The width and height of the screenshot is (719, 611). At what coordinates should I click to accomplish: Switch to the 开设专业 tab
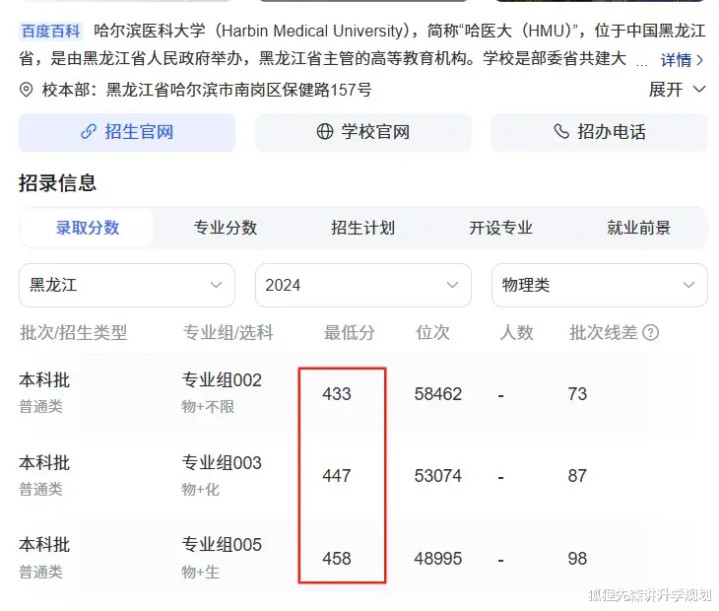(x=501, y=228)
